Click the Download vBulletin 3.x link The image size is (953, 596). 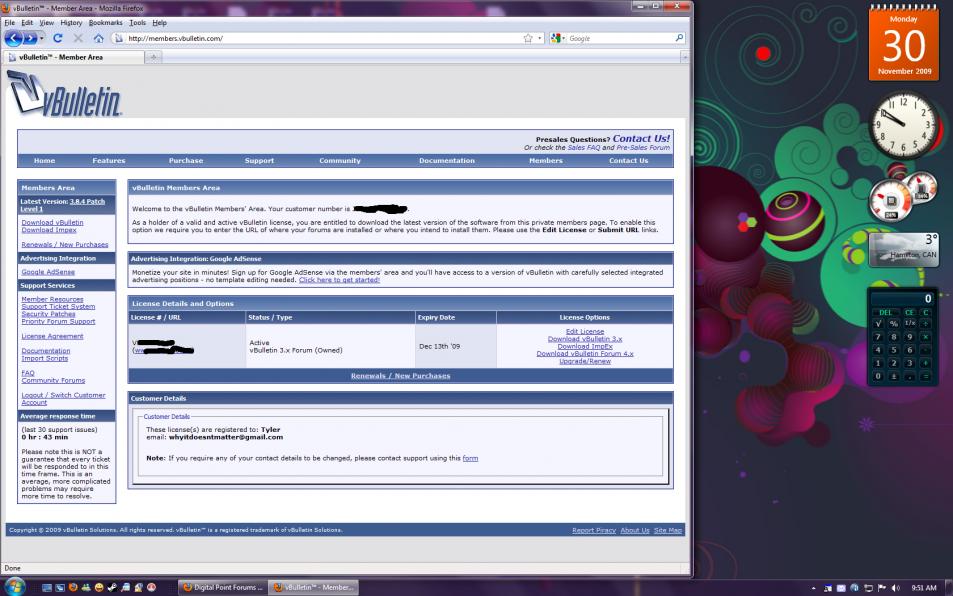pos(584,339)
